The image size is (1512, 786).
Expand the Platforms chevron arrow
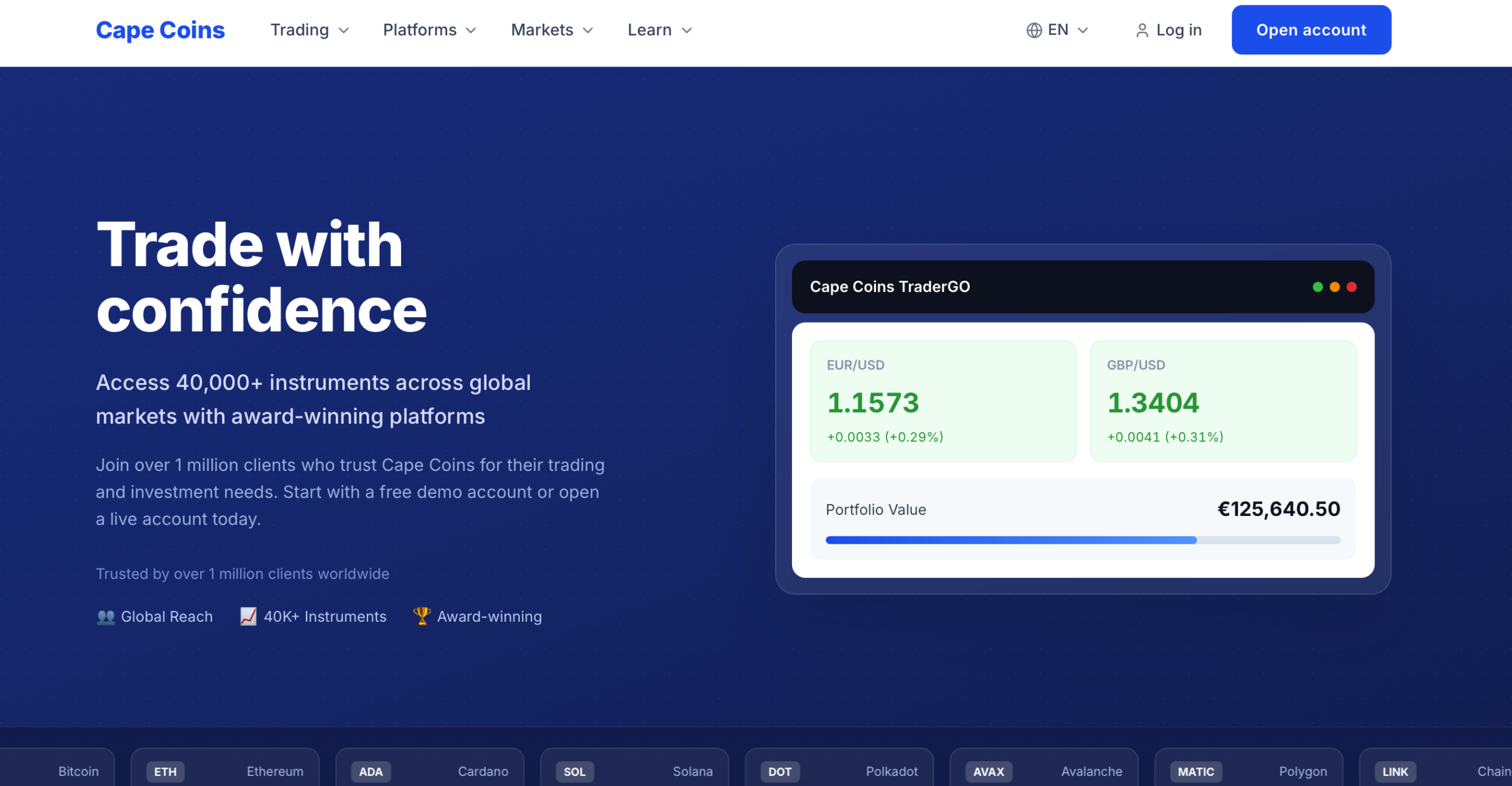point(471,31)
